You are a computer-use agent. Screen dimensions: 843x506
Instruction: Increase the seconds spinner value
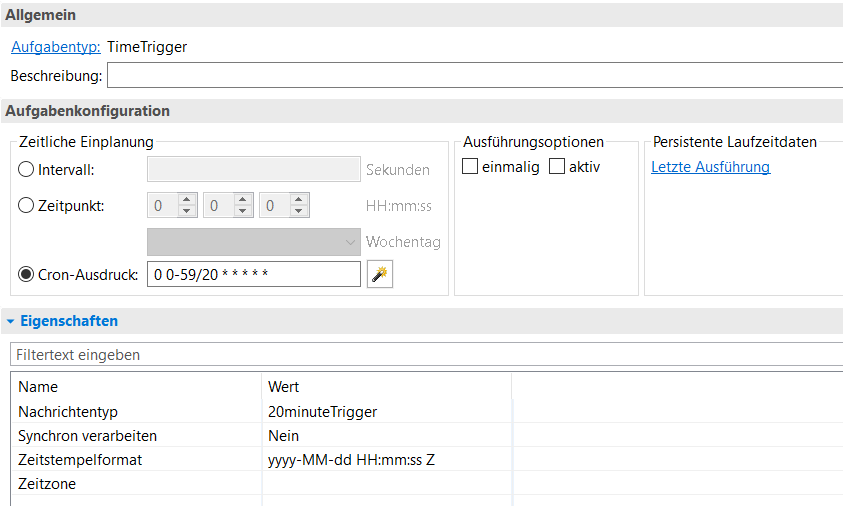[298, 199]
